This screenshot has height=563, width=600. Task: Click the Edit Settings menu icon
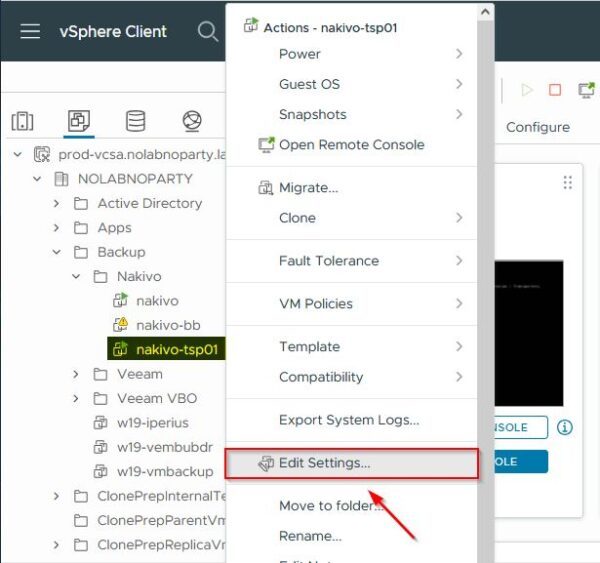pyautogui.click(x=266, y=463)
